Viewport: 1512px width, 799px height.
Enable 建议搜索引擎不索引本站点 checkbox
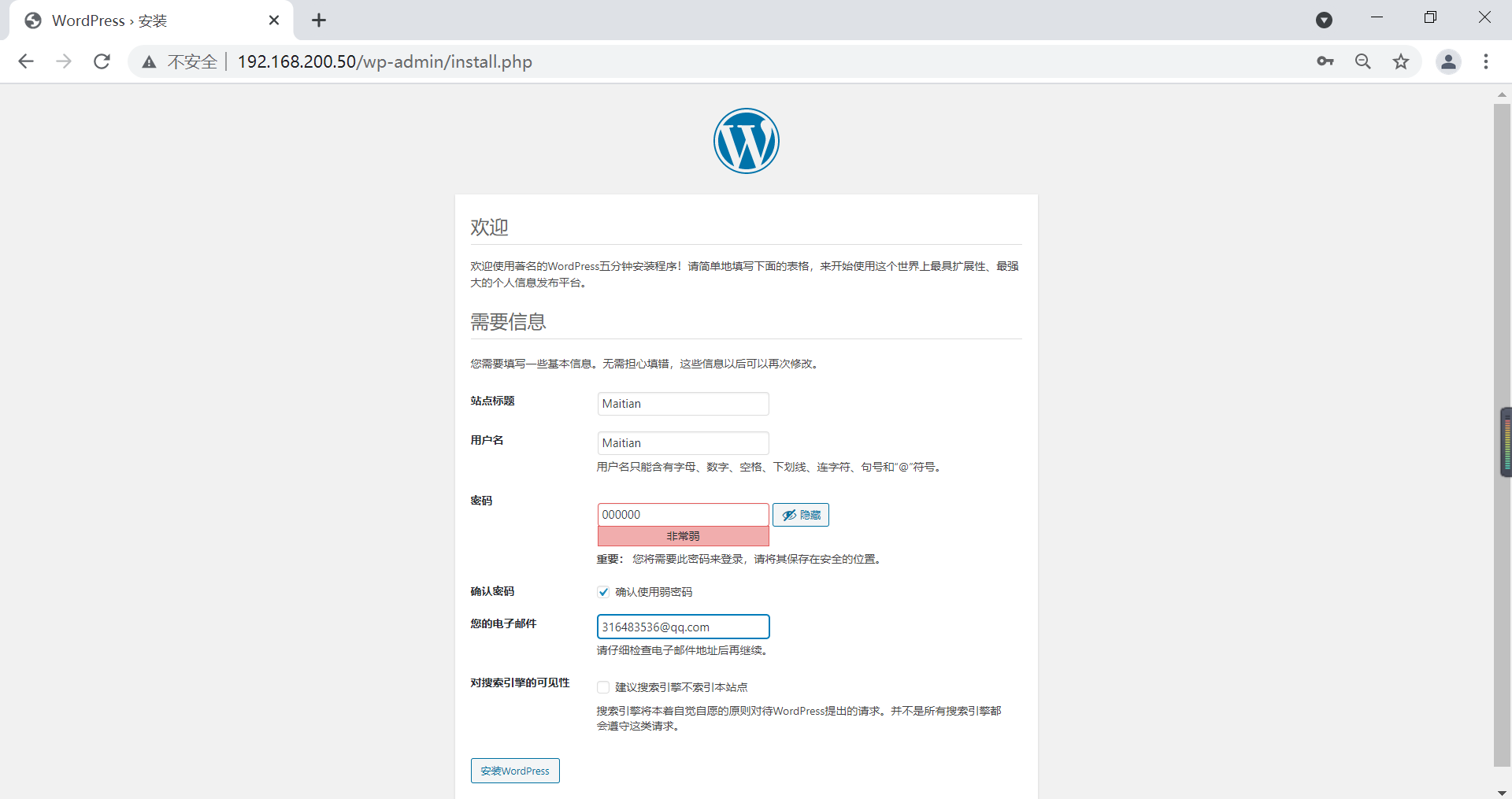603,687
